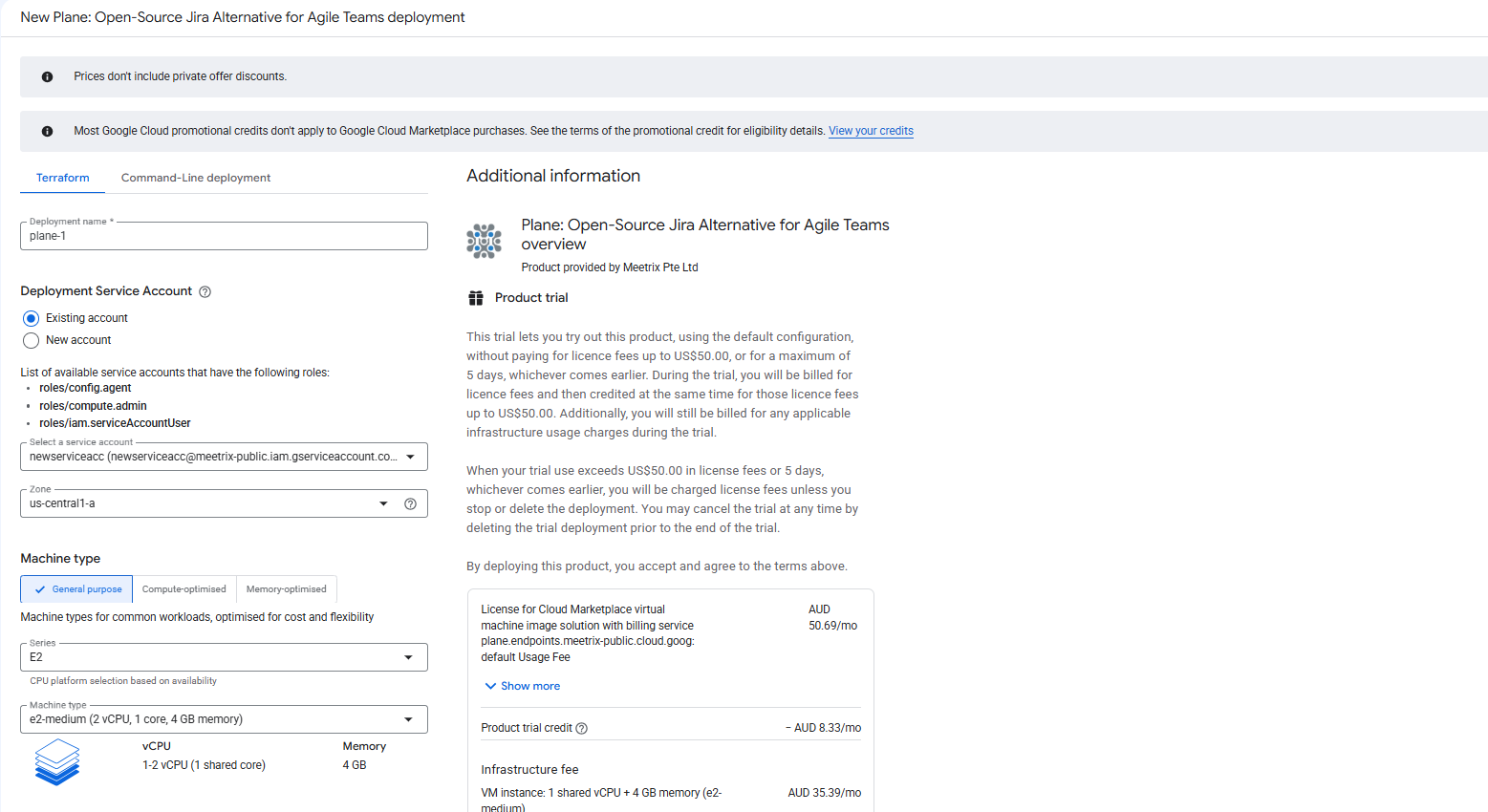1488x812 pixels.
Task: Click the help icon beside Zone field
Action: coord(410,503)
